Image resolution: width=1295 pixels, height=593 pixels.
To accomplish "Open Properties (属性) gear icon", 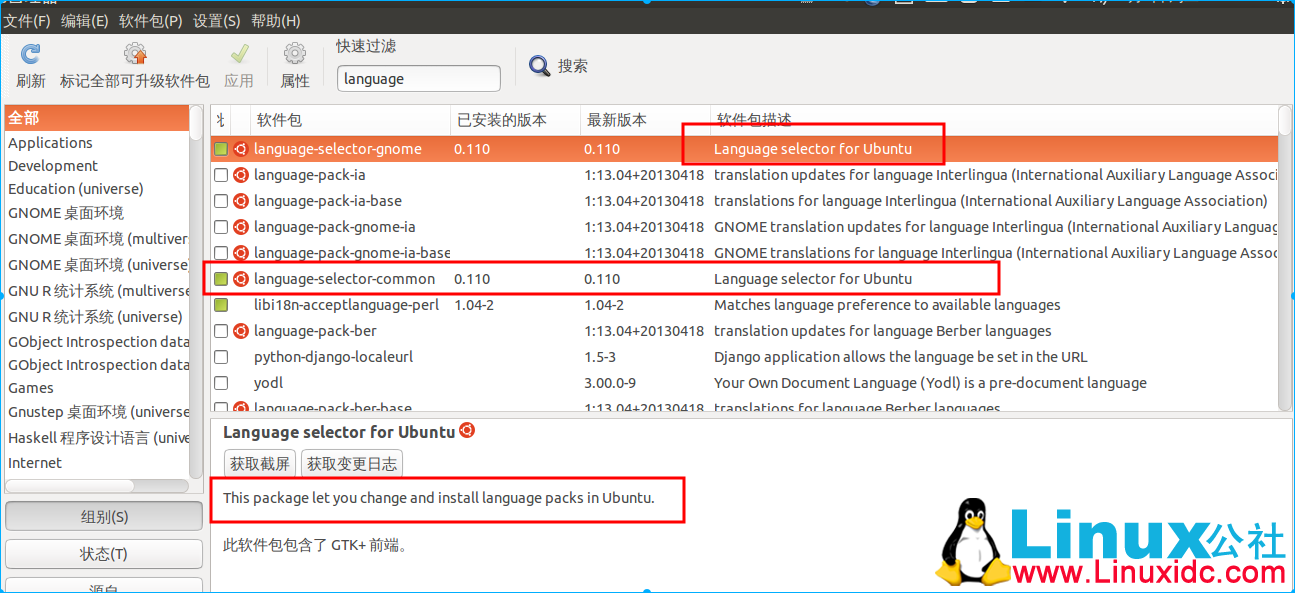I will tap(295, 55).
